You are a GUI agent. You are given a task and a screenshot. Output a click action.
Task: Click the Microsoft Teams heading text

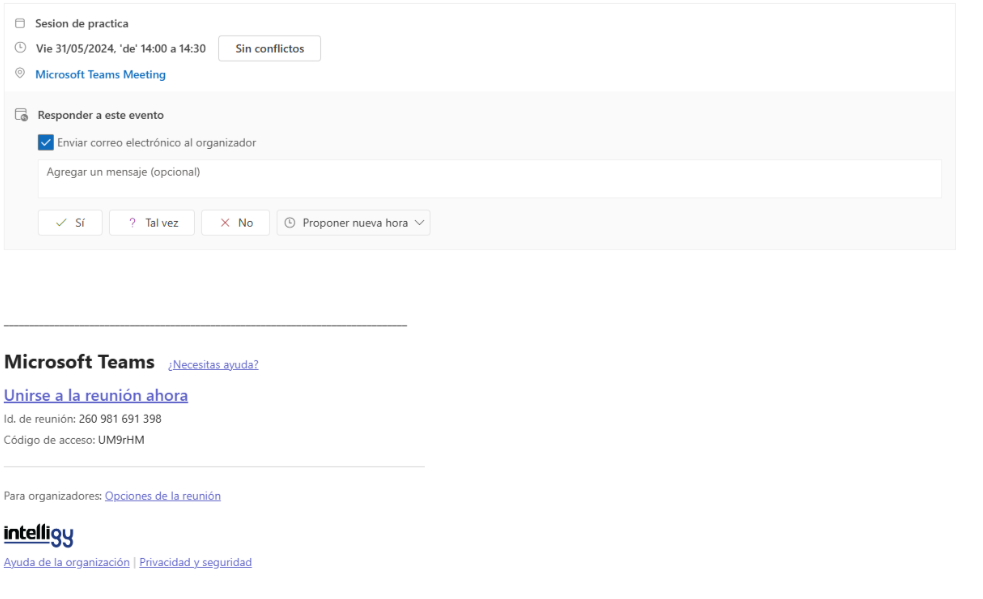79,362
